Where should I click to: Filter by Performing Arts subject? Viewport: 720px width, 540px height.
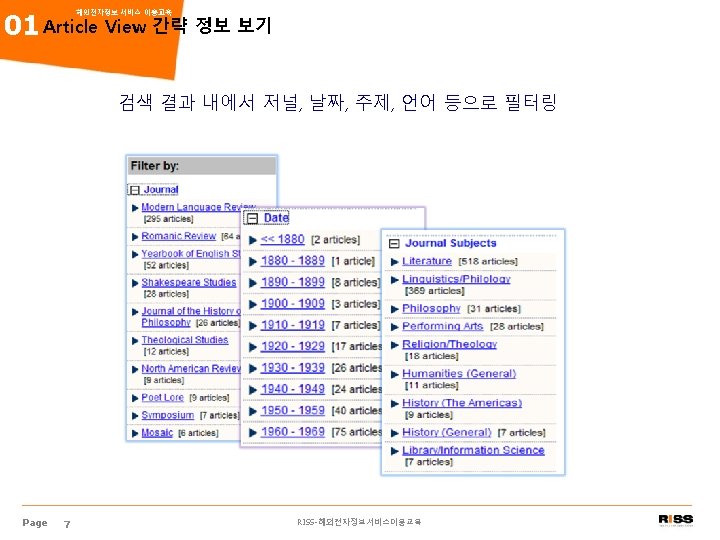(443, 326)
